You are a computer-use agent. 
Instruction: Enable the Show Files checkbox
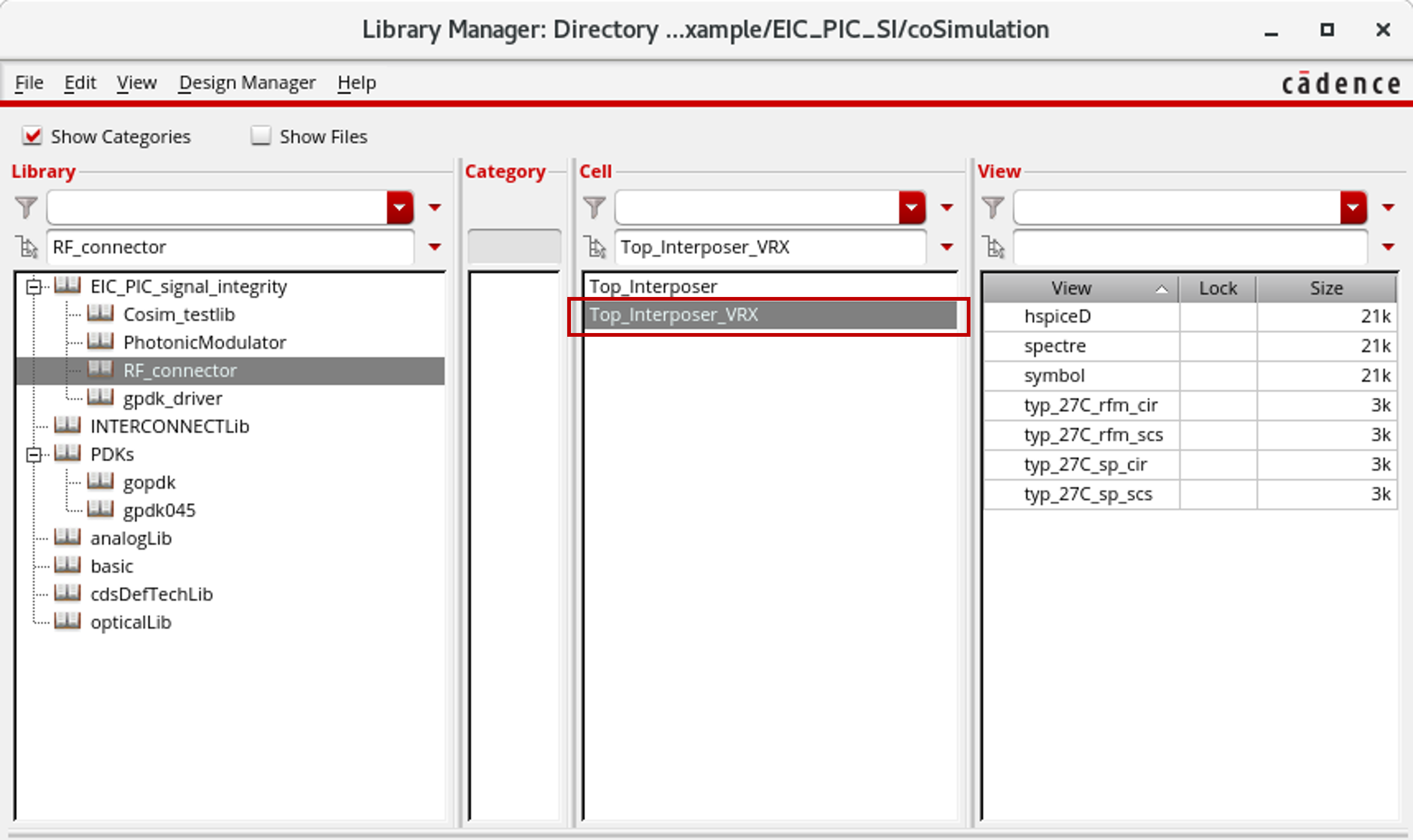261,136
